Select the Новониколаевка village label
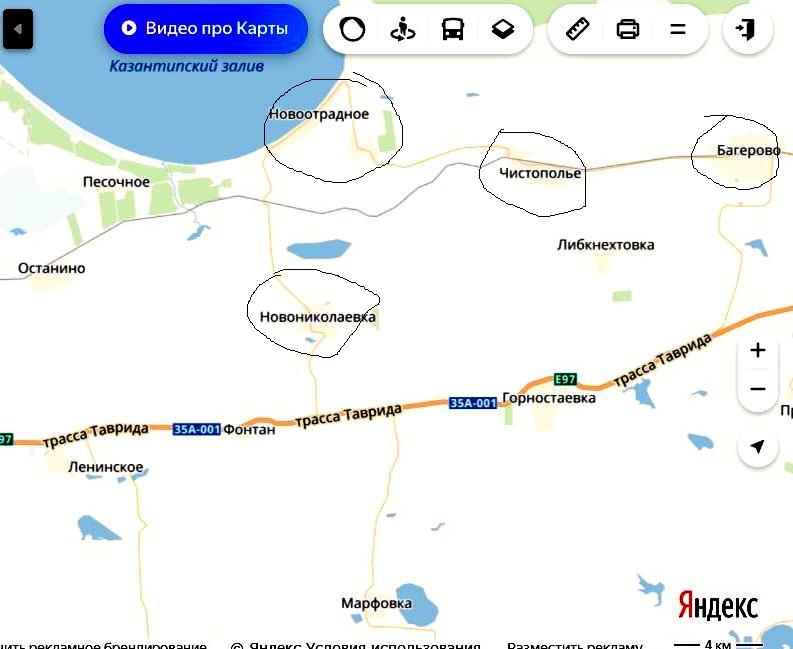The width and height of the screenshot is (793, 649). click(x=318, y=317)
